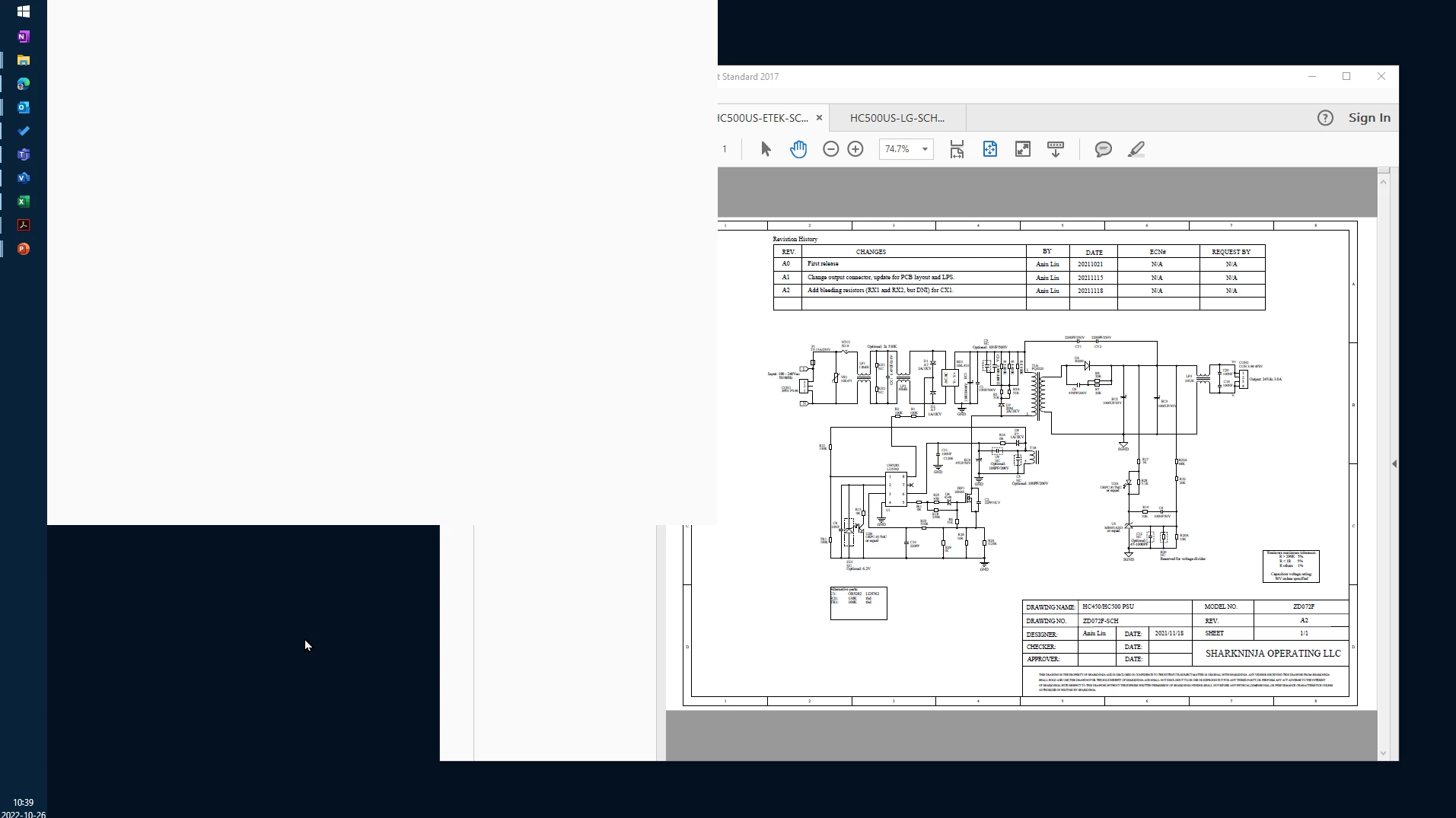Click 'ZD072F' model number value
Viewport: 1456px width, 818px height.
(1304, 607)
